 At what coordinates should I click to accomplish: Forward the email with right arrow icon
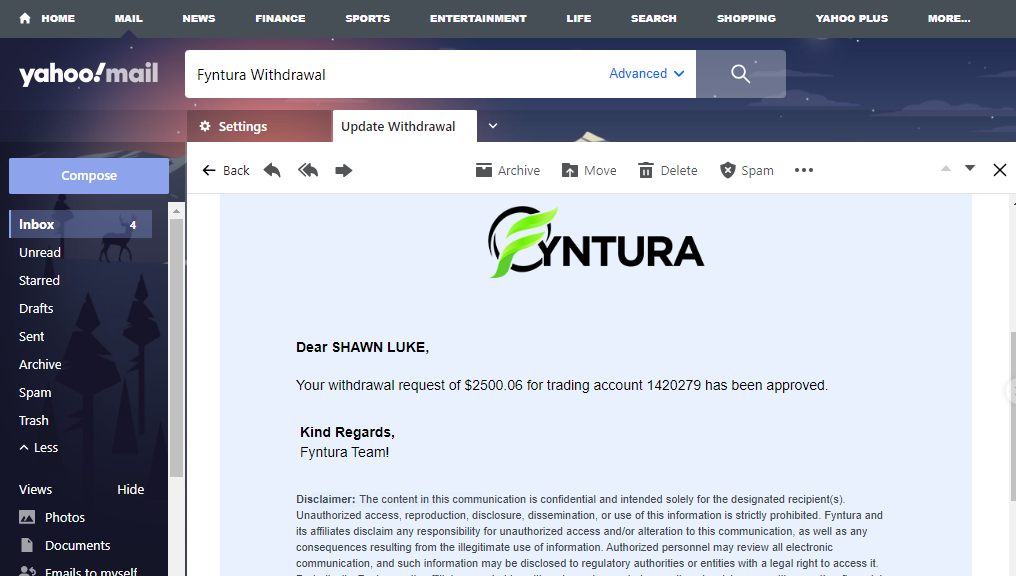point(343,170)
